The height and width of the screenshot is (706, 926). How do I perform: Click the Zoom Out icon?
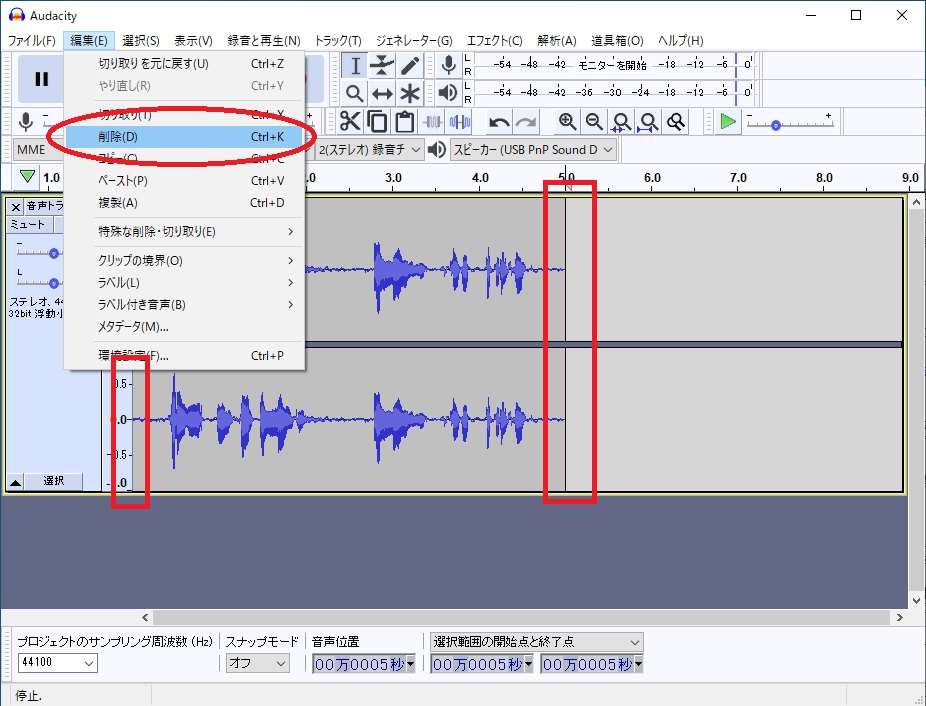click(x=594, y=122)
